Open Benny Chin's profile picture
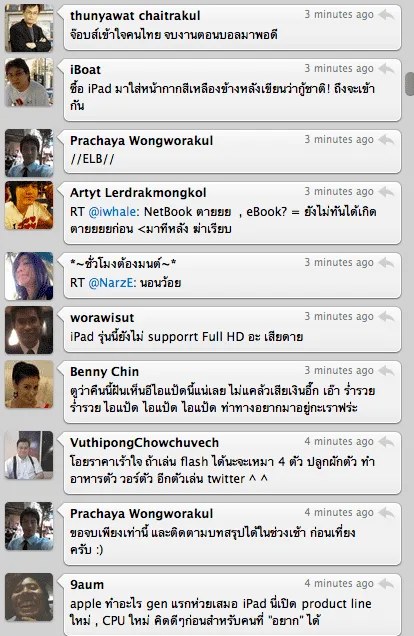 (29, 384)
